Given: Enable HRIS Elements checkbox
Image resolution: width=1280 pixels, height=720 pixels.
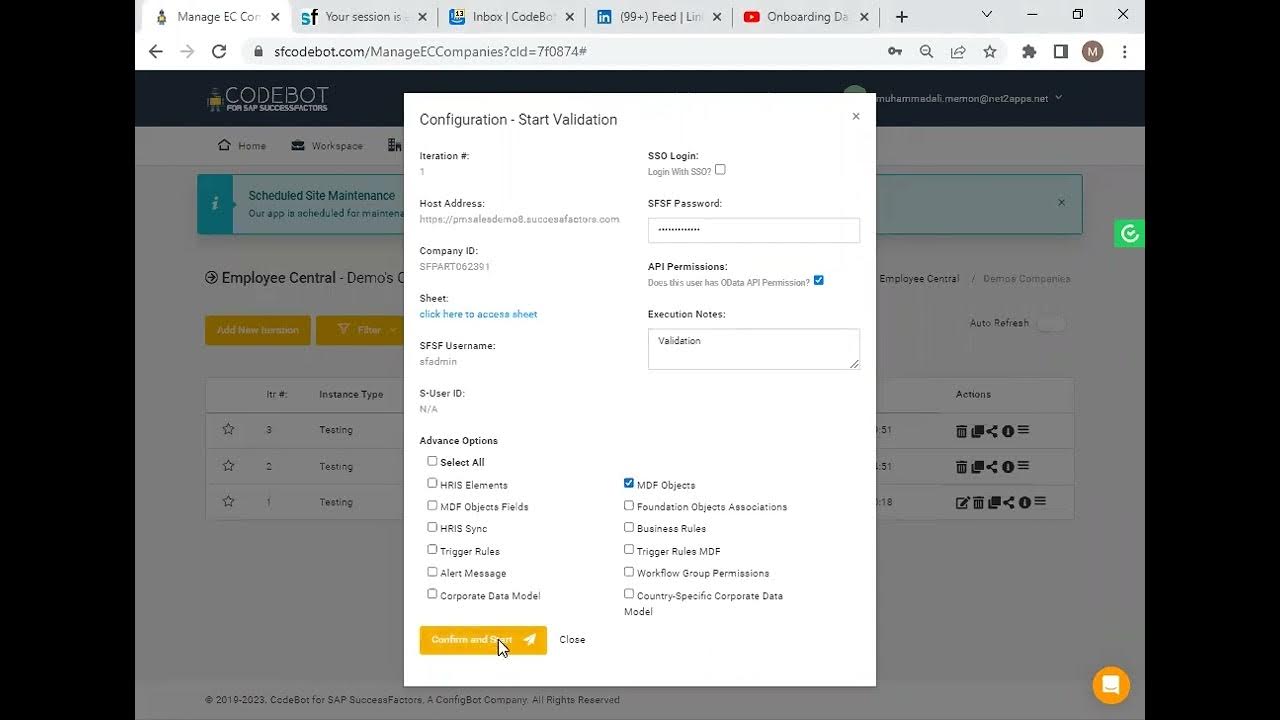Looking at the screenshot, I should (x=432, y=483).
